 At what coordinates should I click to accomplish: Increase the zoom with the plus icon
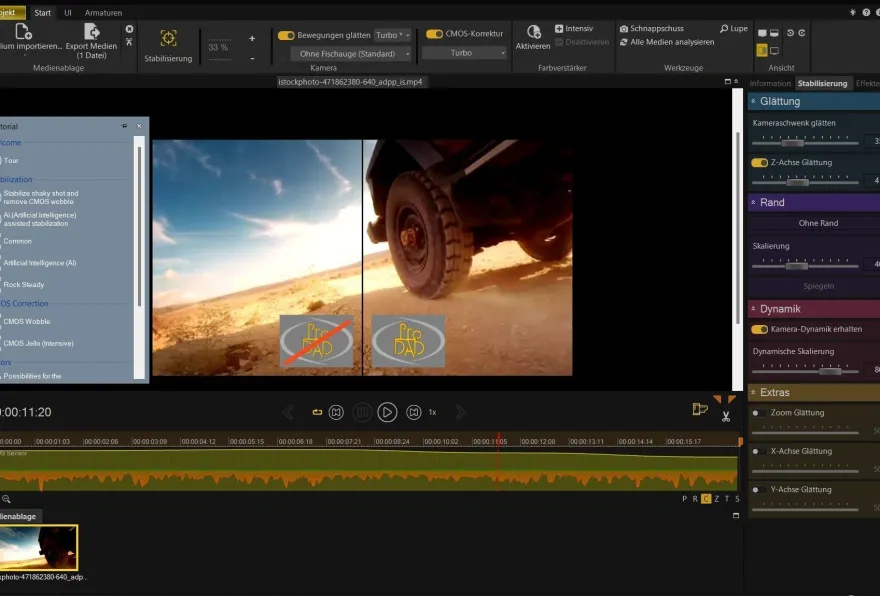252,38
